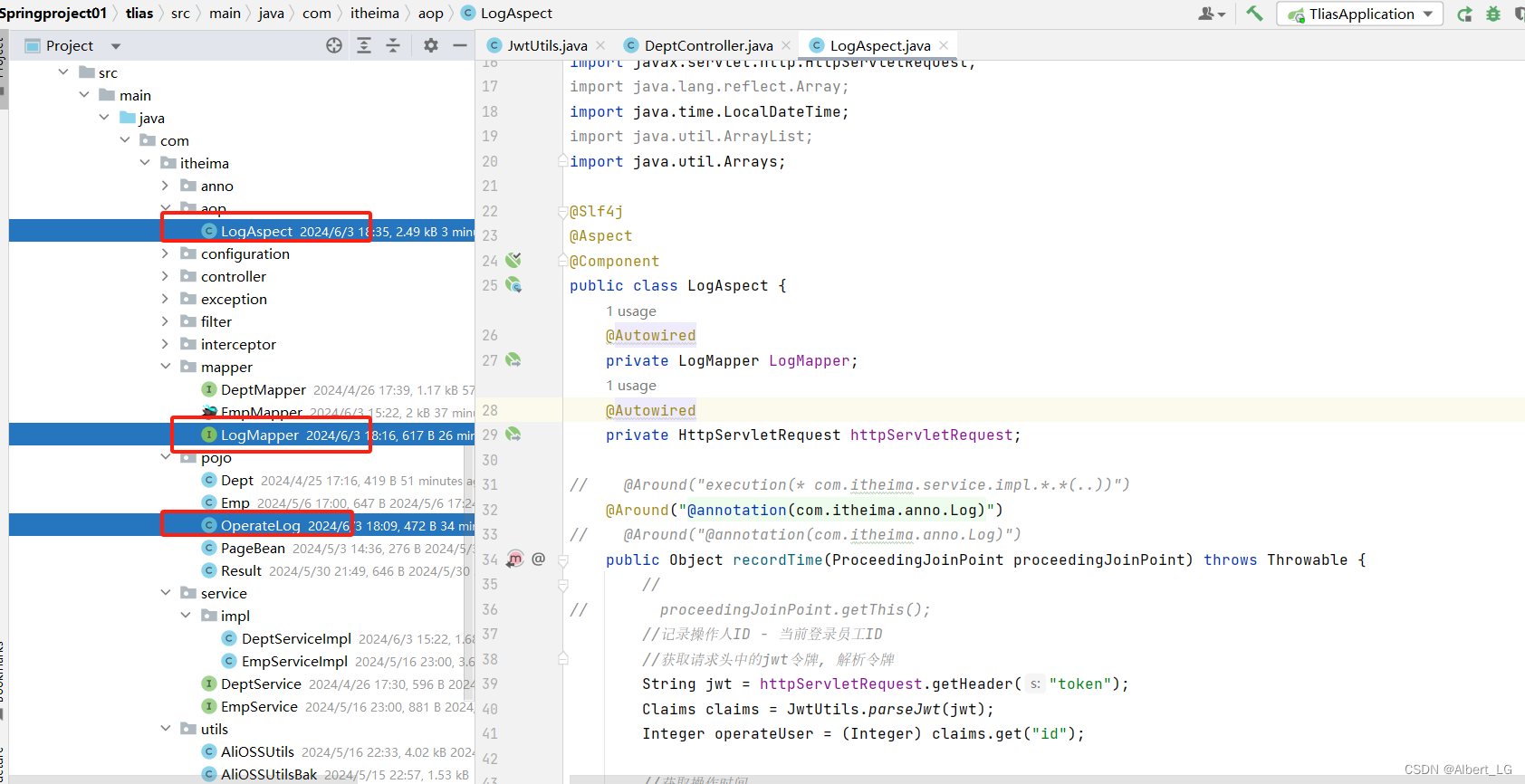This screenshot has width=1525, height=784.
Task: Click the aop breadcrumb segment
Action: coord(431,13)
